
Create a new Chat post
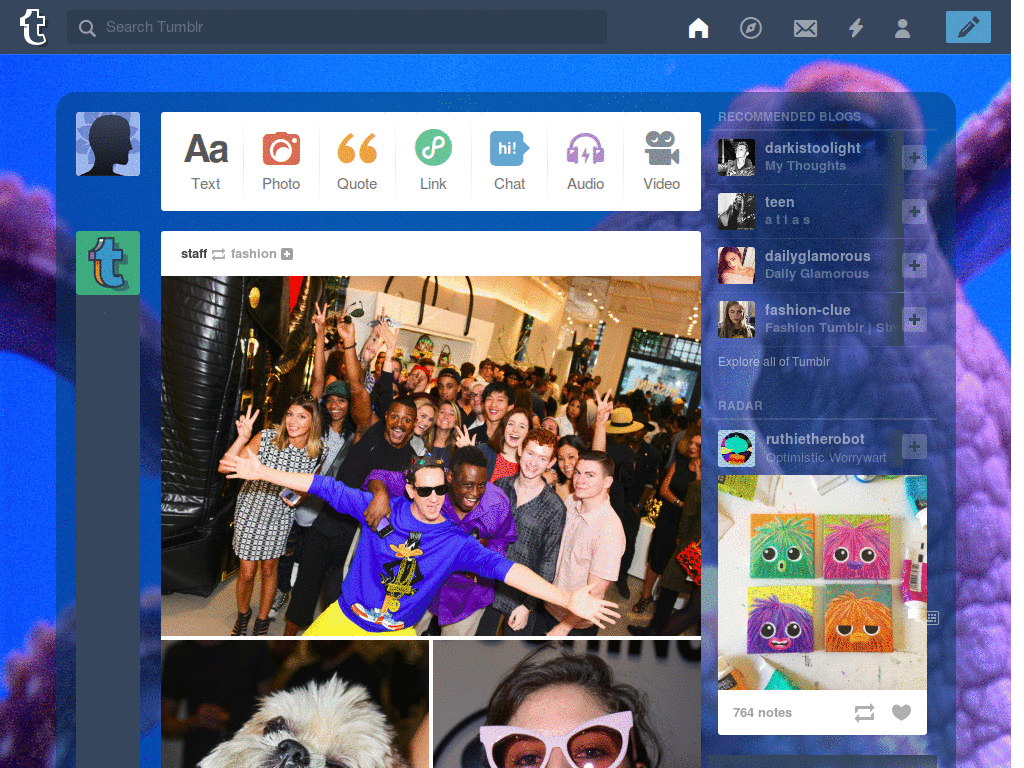509,161
